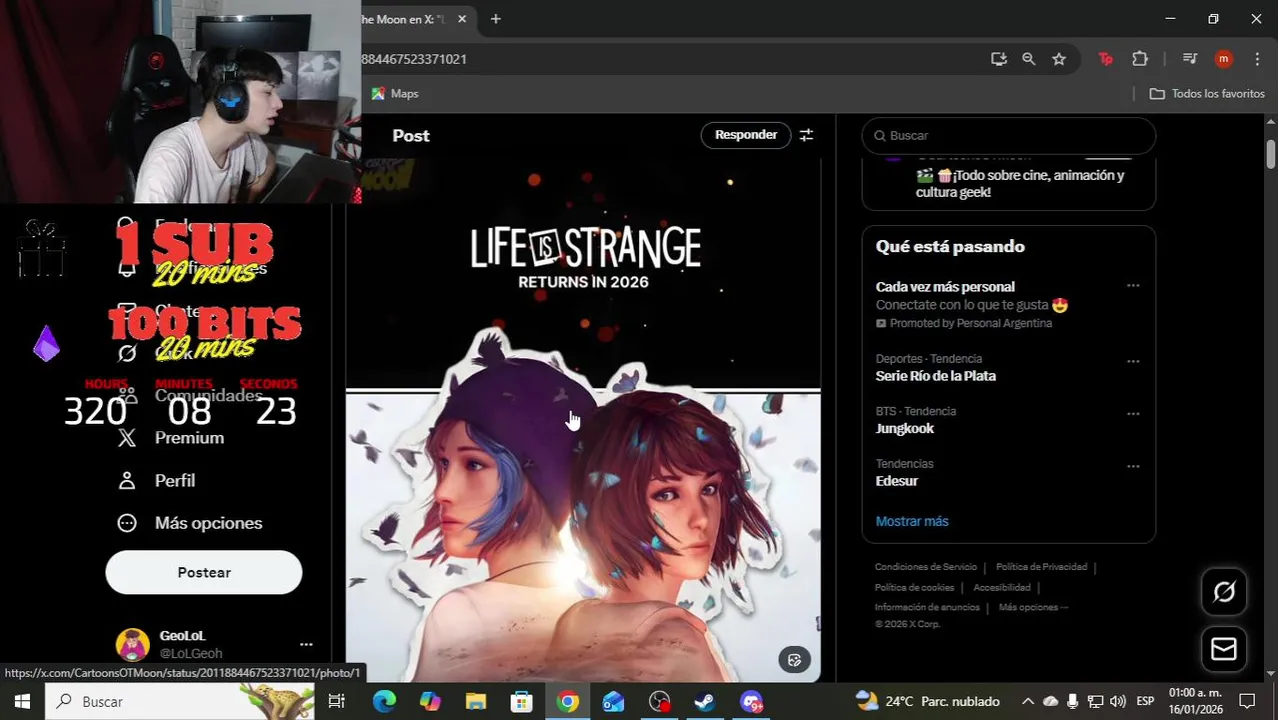This screenshot has height=720, width=1278.
Task: Open a new browser tab
Action: pos(495,19)
